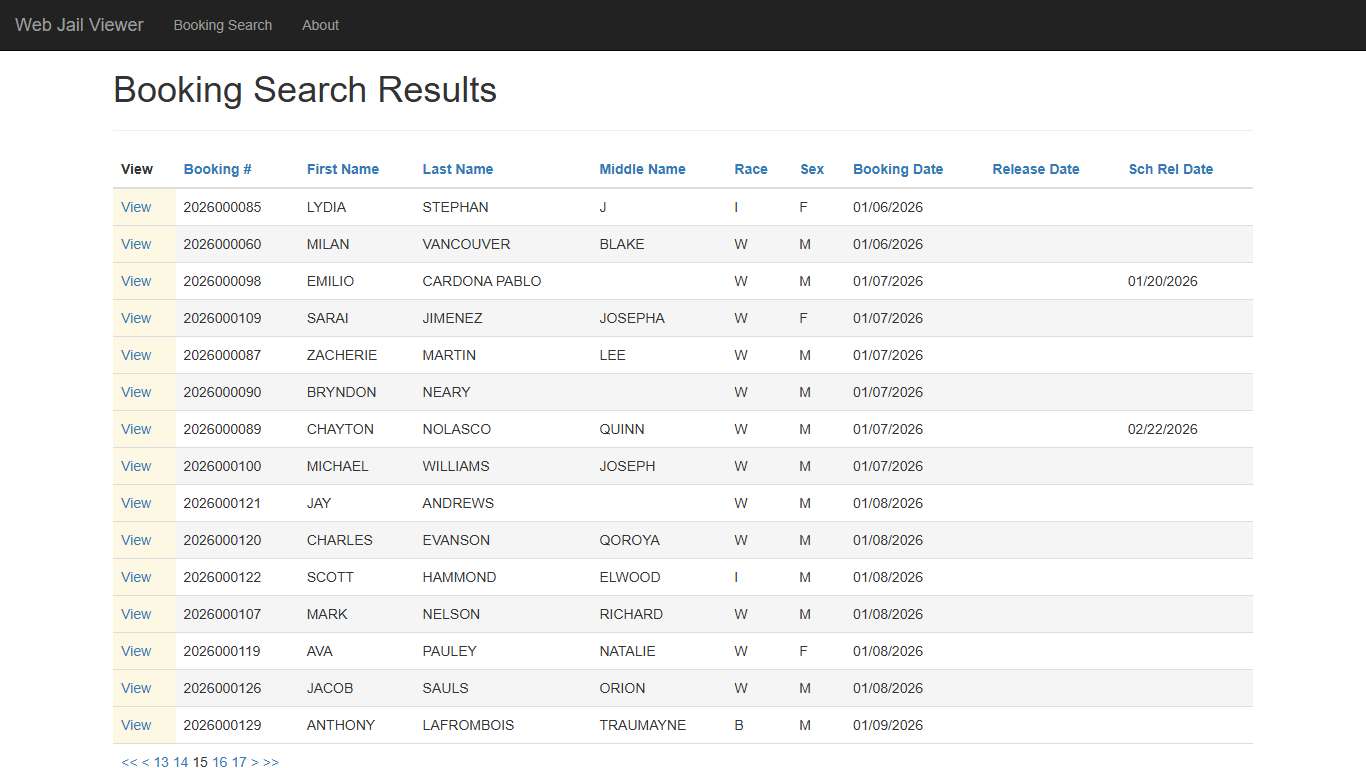This screenshot has width=1366, height=768.
Task: Sort results by Last Name
Action: (x=458, y=169)
